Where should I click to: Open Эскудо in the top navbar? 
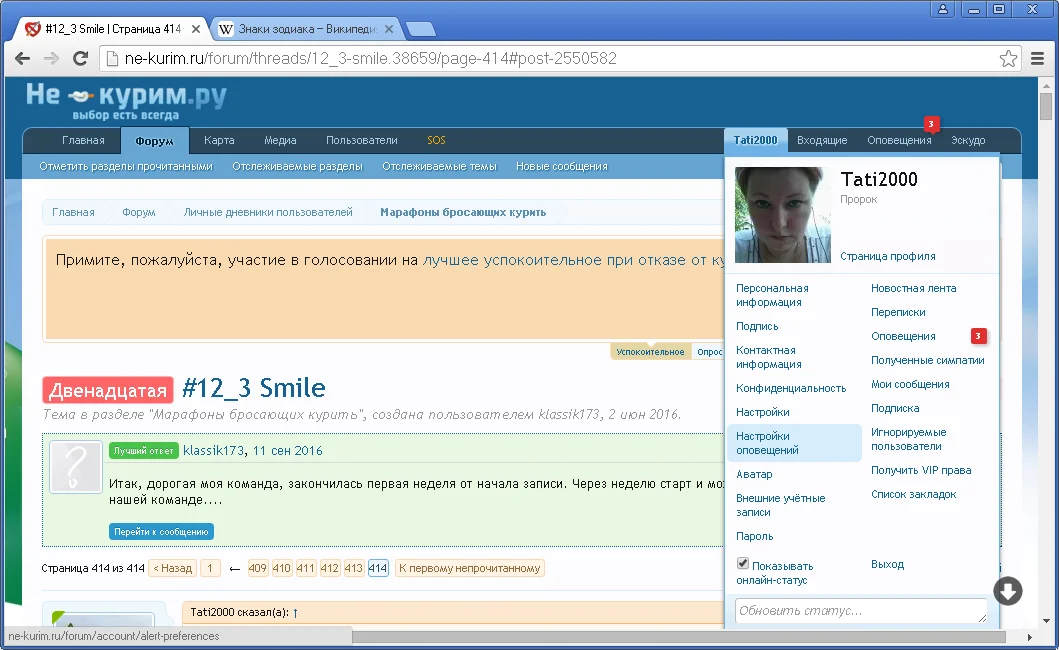pos(968,140)
